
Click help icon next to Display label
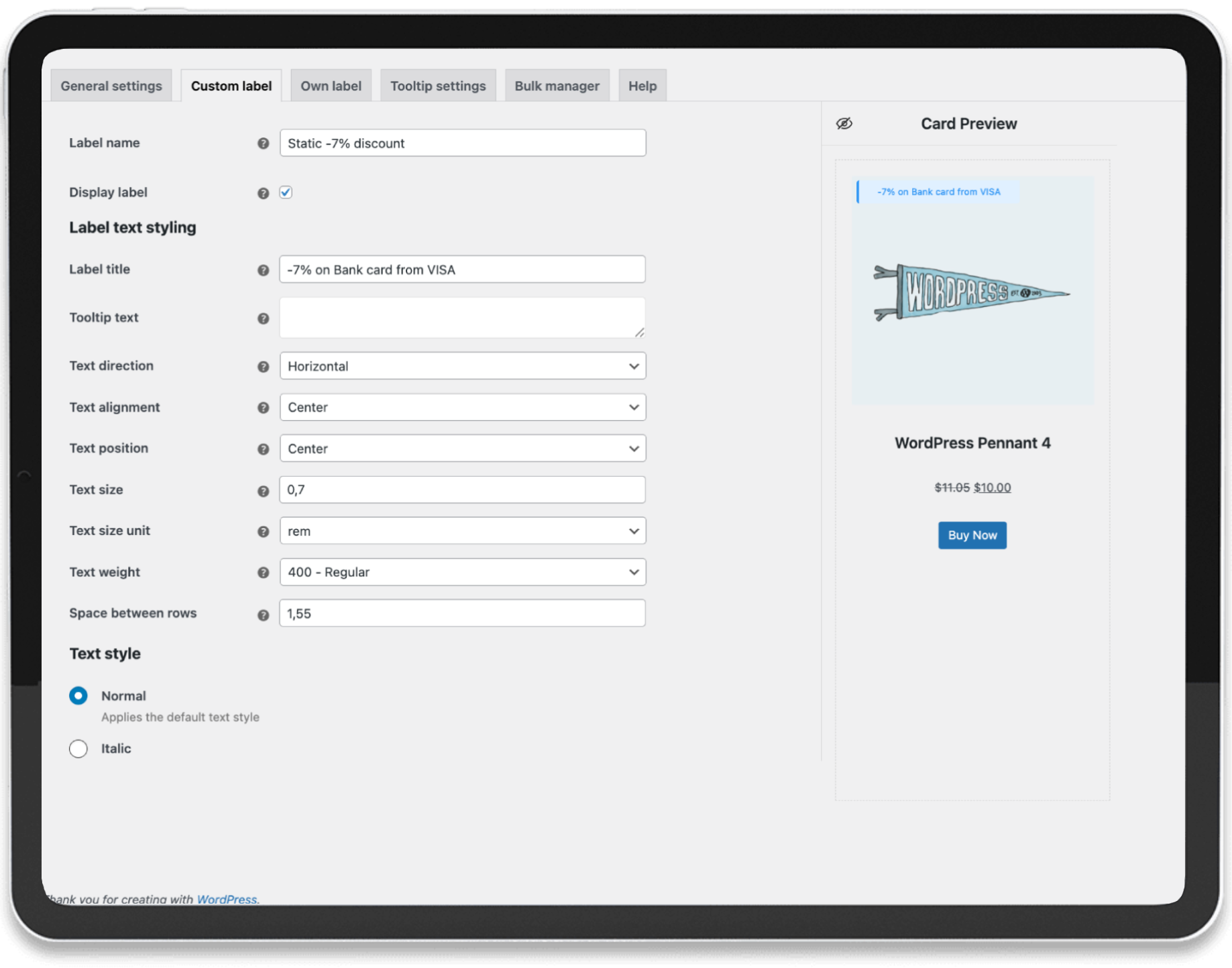(263, 193)
